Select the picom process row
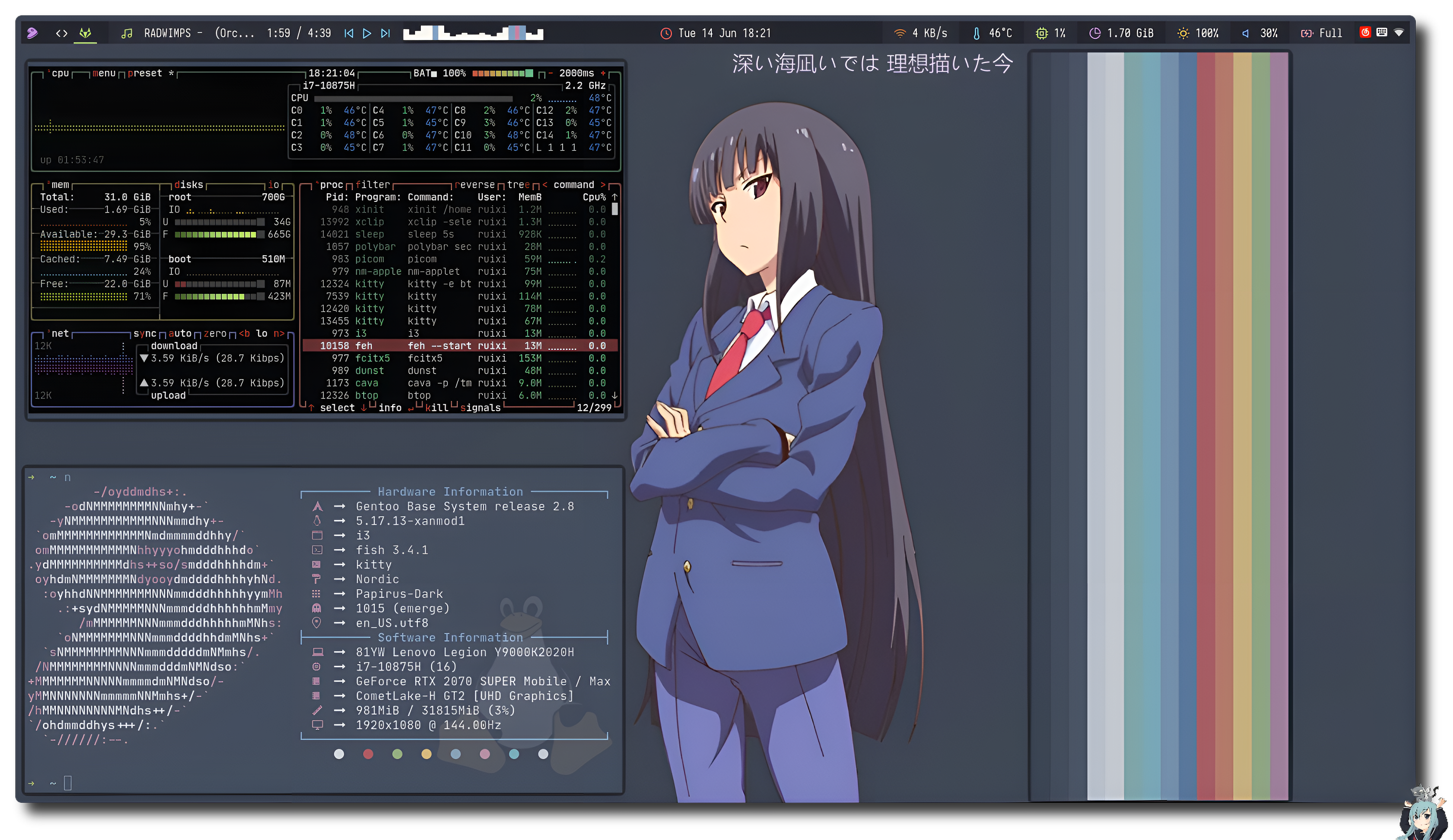Viewport: 1453px width, 840px height. coord(460,259)
